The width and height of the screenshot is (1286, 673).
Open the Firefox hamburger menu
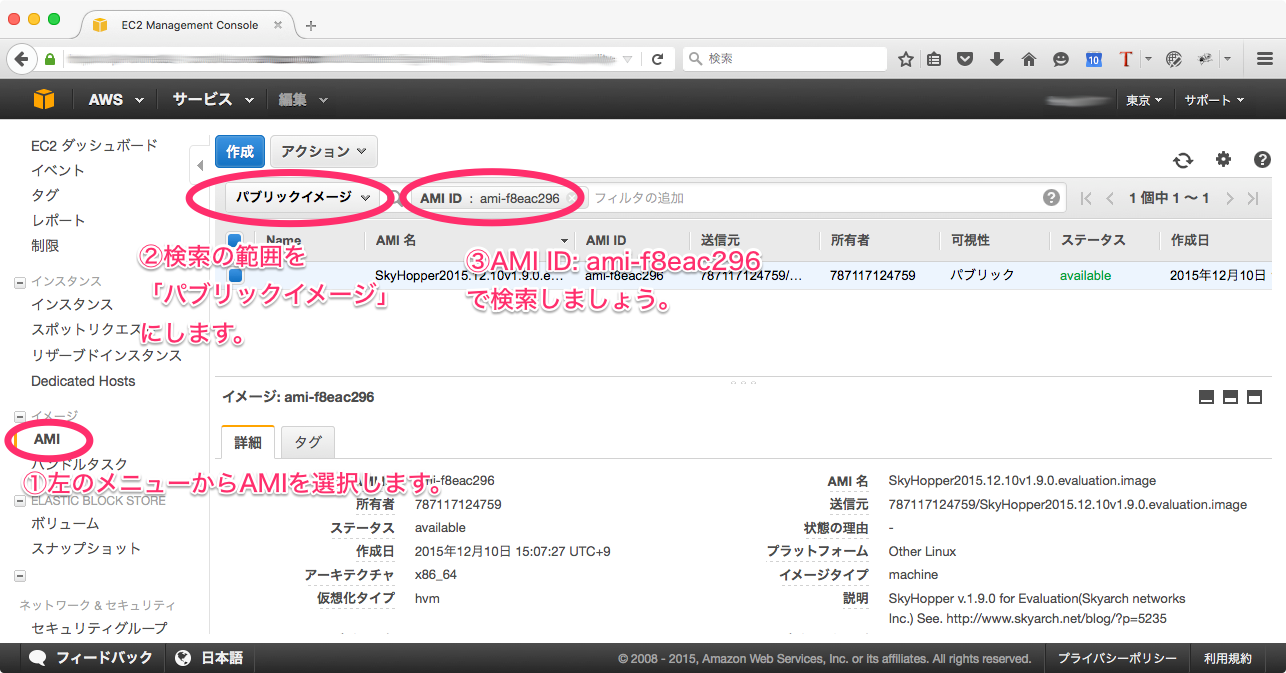coord(1264,59)
